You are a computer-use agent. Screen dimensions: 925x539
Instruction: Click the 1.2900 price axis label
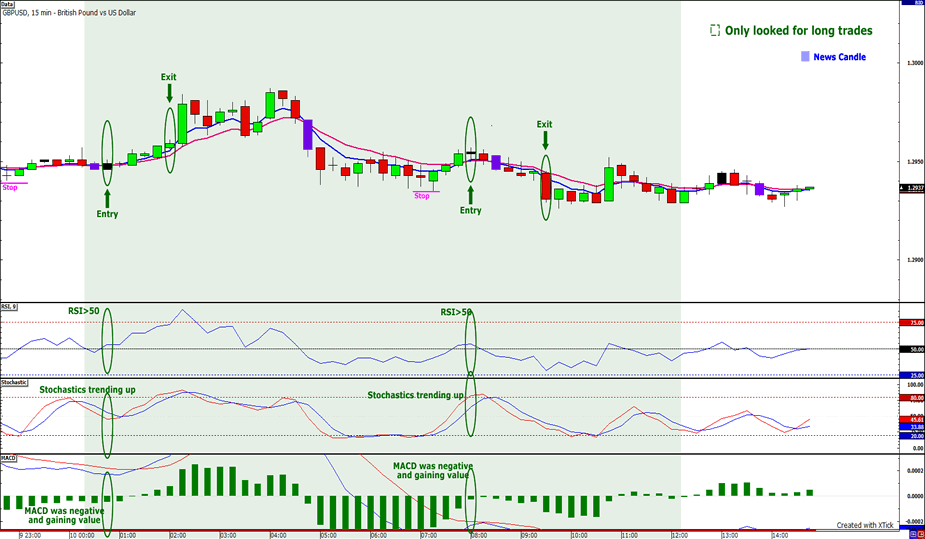913,260
